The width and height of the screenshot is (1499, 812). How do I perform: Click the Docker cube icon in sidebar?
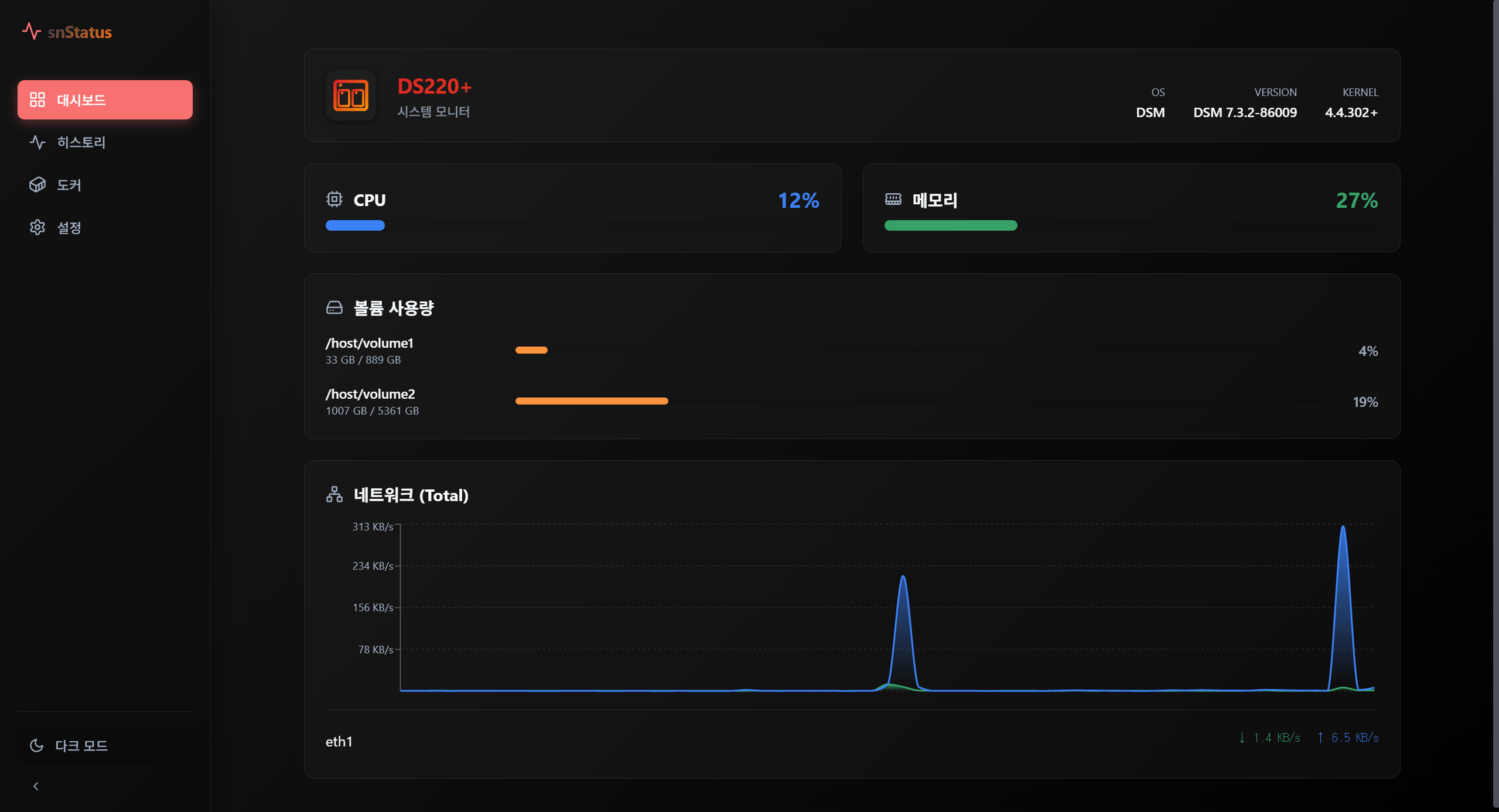pos(37,185)
